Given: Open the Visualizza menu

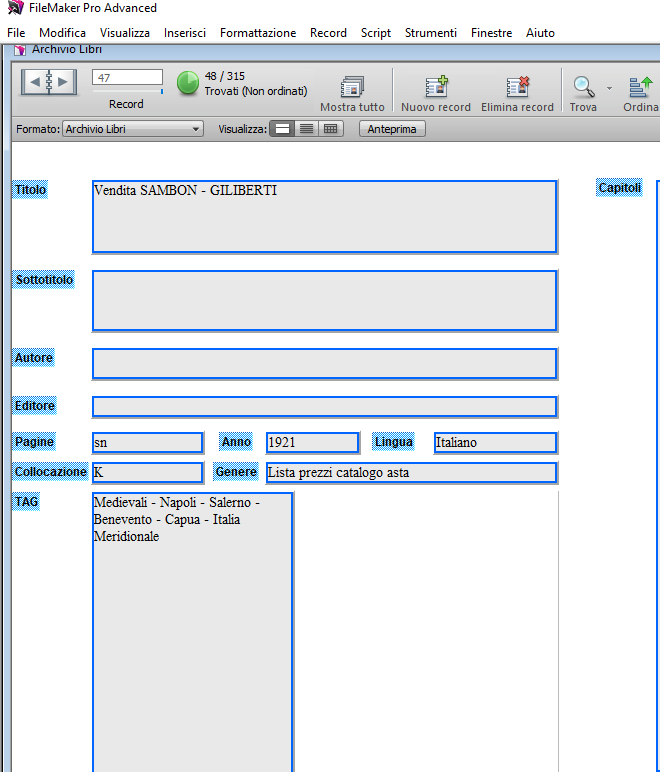Looking at the screenshot, I should click(x=125, y=33).
